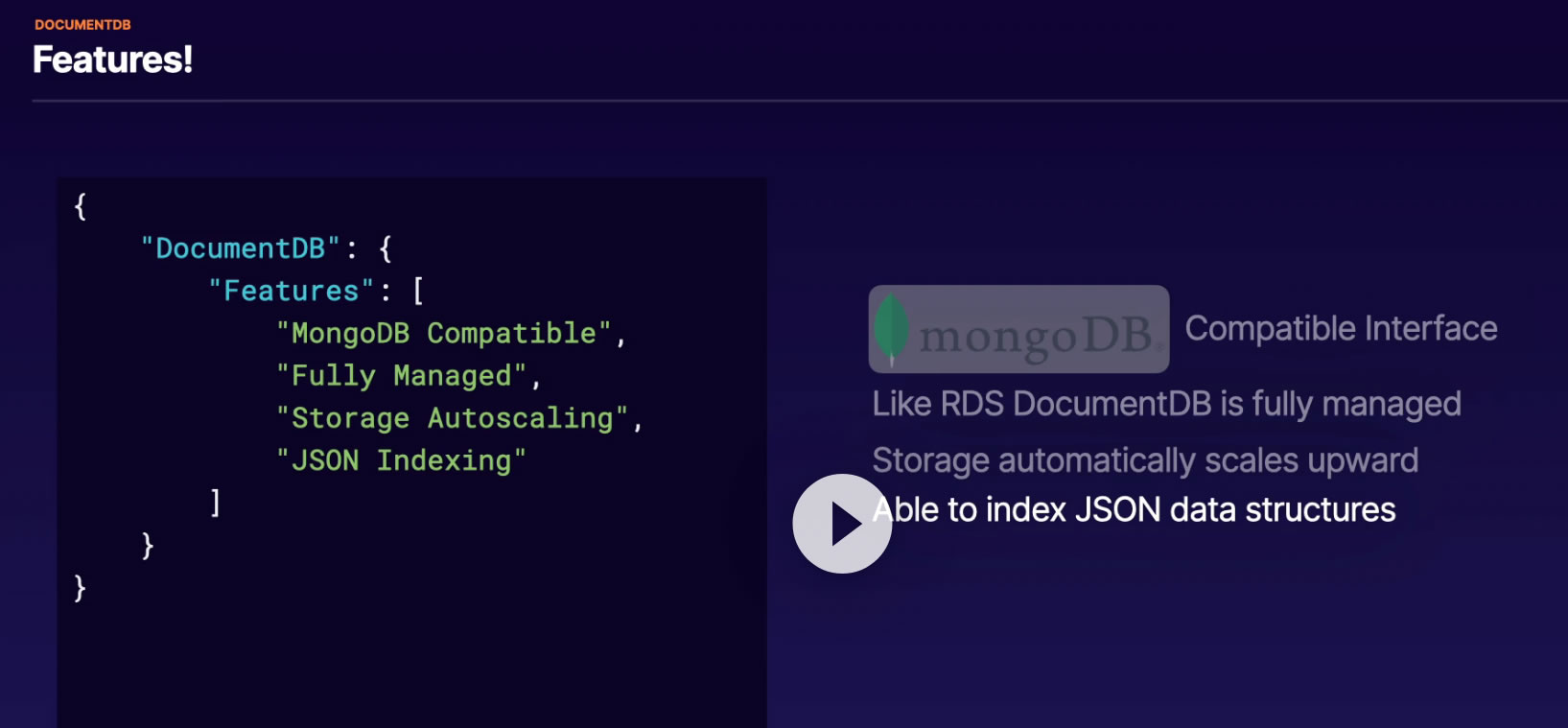1568x728 pixels.
Task: Click "Able to index JSON data structures" line
Action: coord(1134,509)
